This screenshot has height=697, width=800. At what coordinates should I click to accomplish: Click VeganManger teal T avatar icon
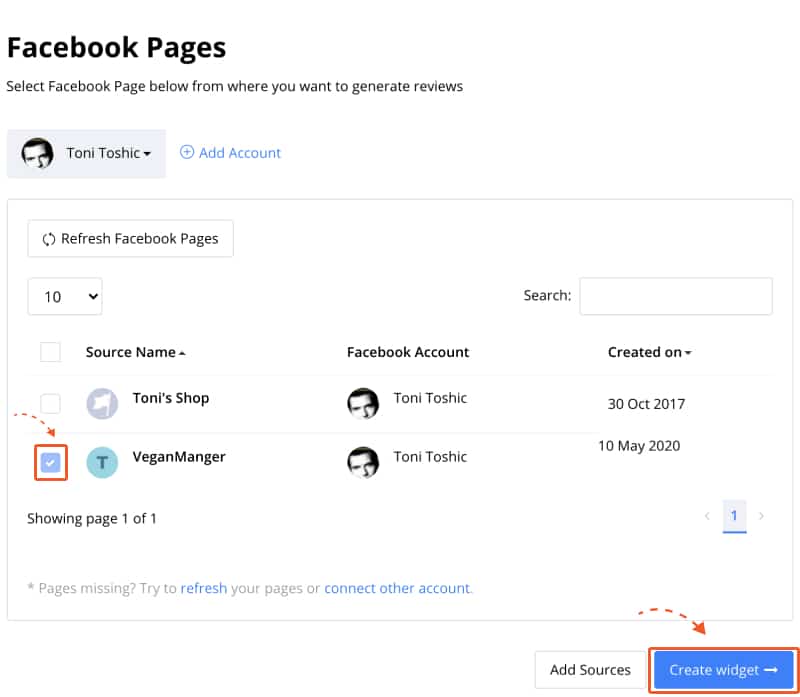pyautogui.click(x=102, y=463)
